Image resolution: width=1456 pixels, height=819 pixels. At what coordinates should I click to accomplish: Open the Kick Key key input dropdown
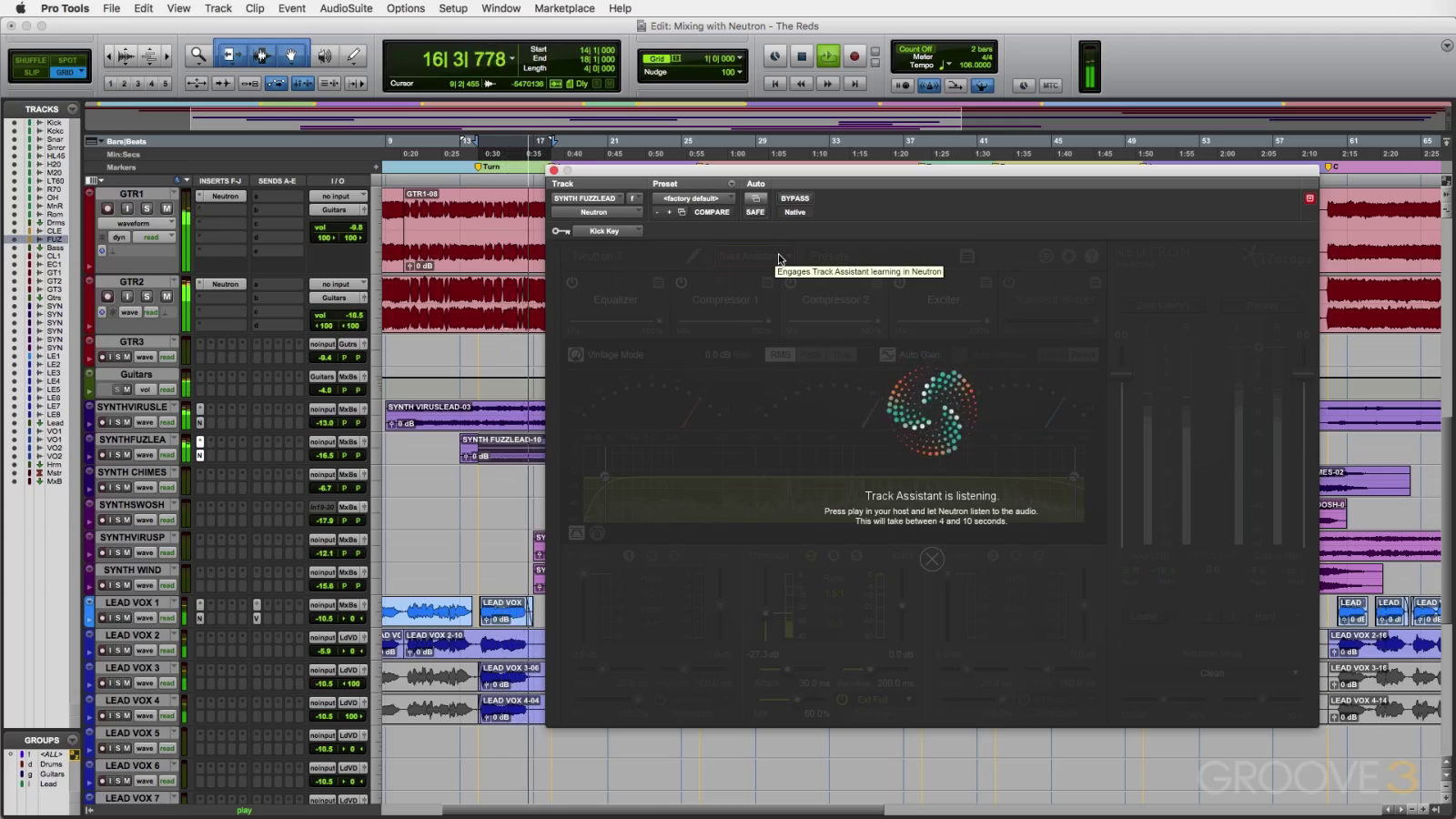(608, 231)
